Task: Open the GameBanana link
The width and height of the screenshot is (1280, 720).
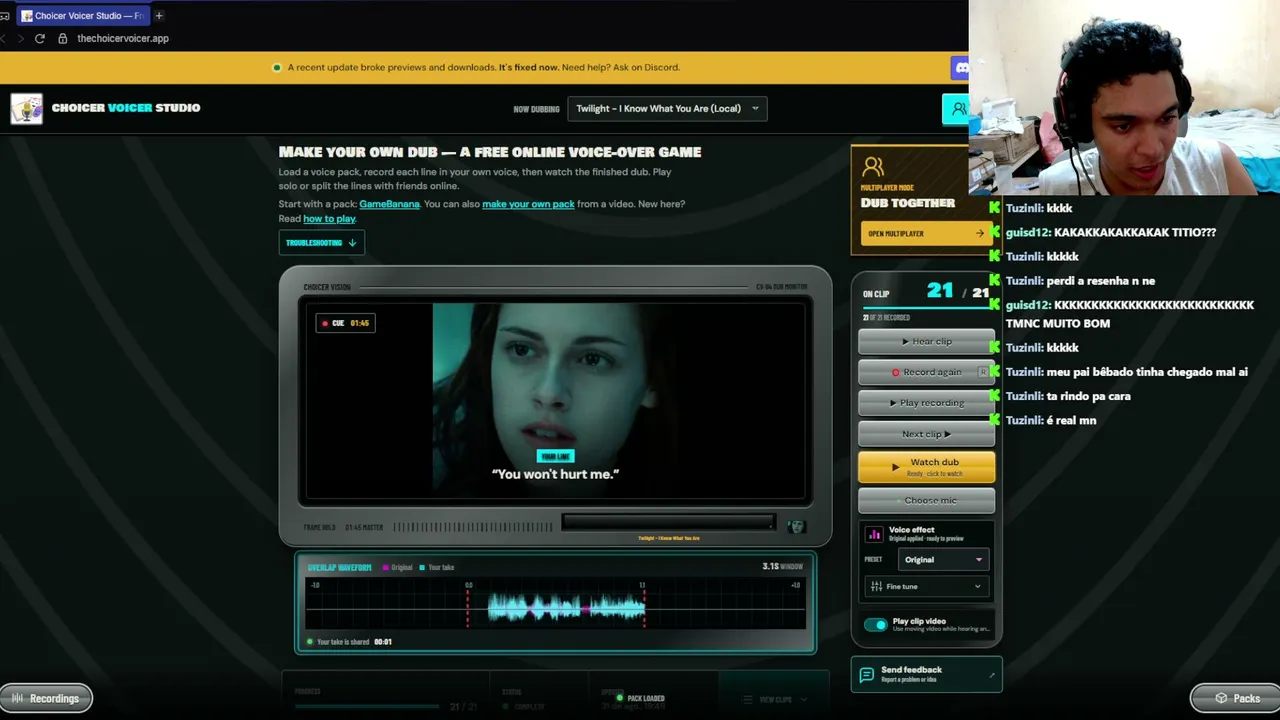Action: (x=390, y=204)
